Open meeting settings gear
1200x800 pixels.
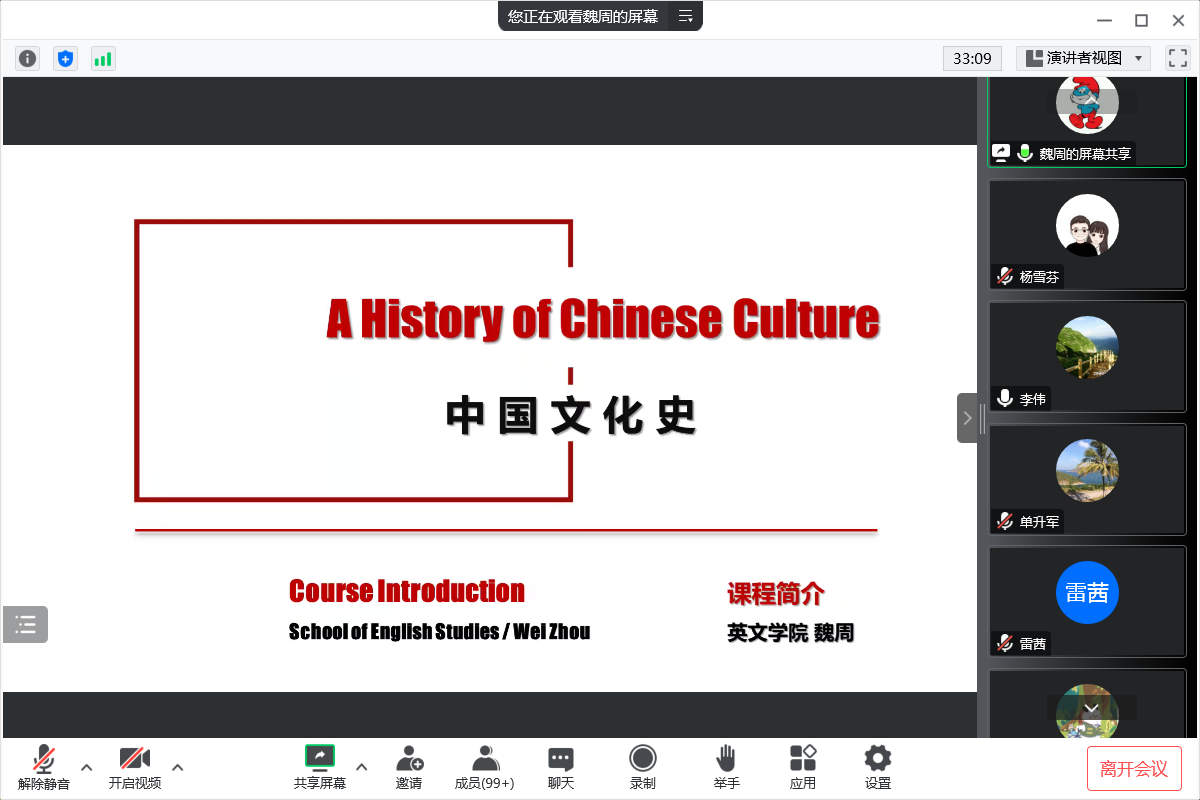878,767
